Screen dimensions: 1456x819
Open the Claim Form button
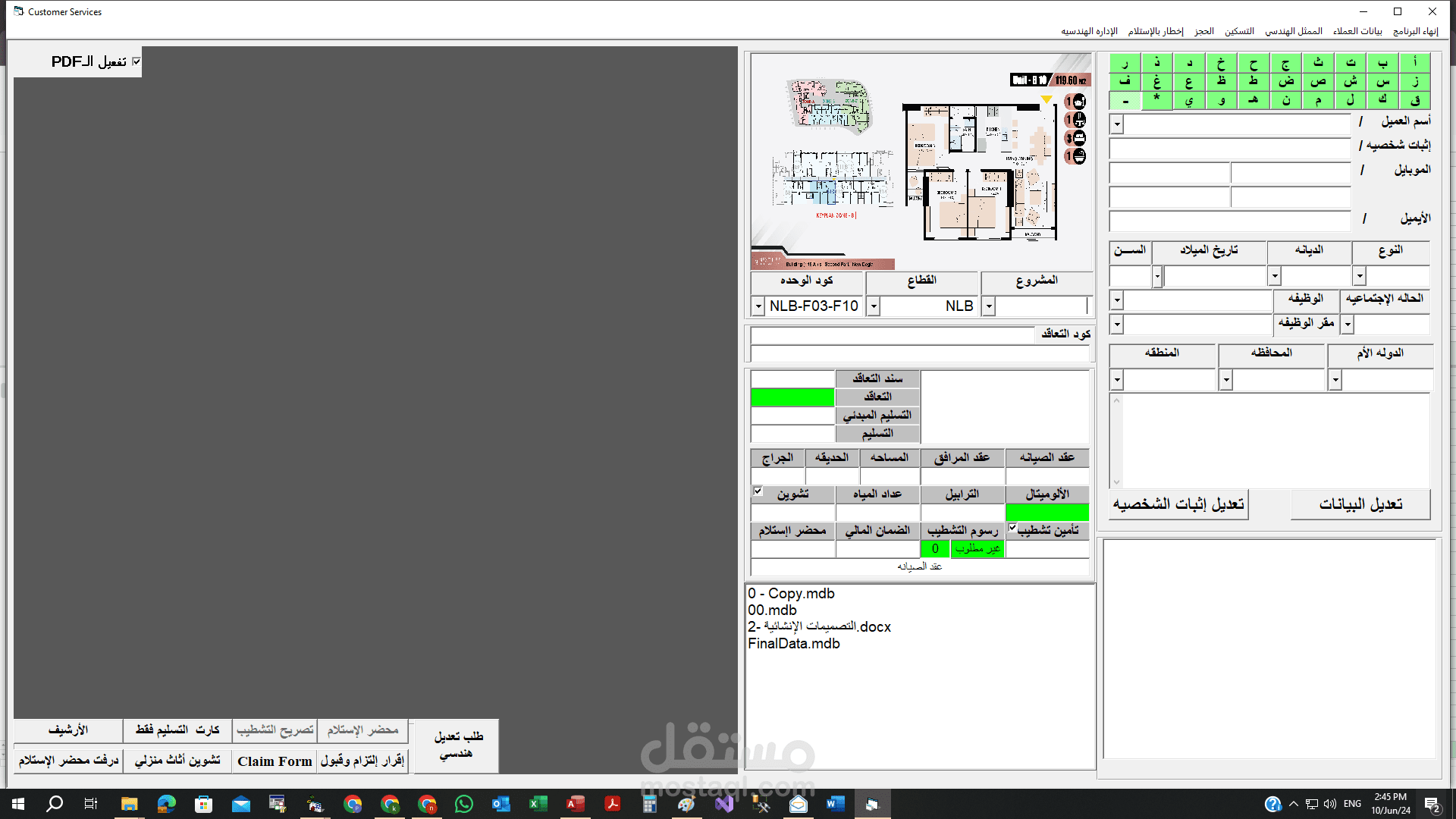tap(275, 761)
